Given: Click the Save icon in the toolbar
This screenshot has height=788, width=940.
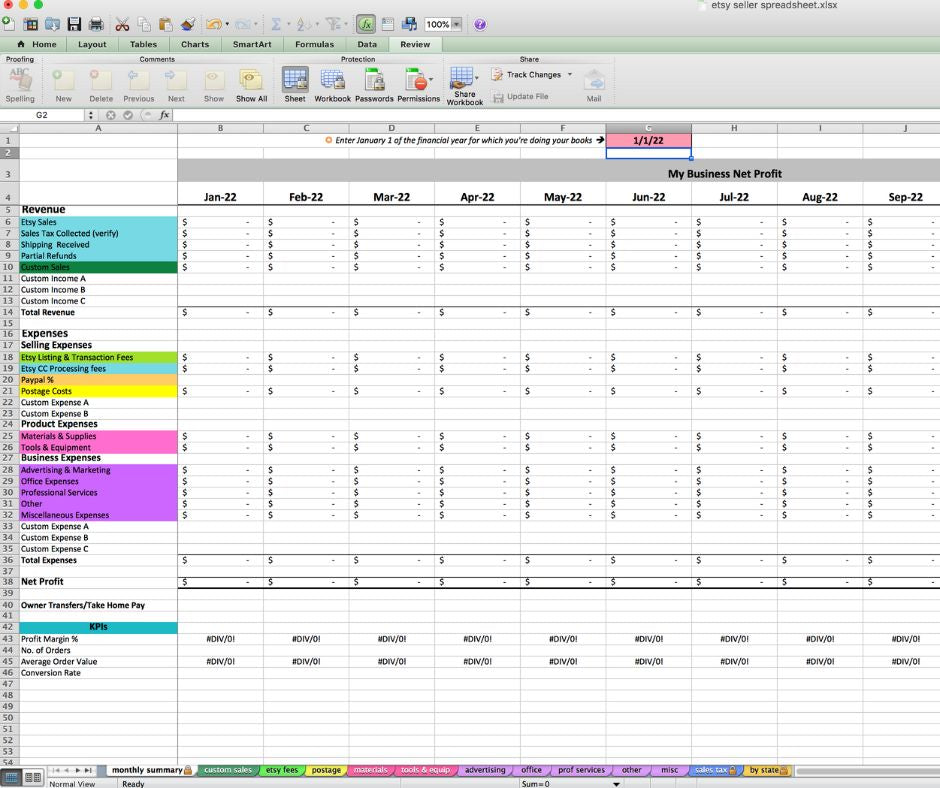Looking at the screenshot, I should [x=74, y=24].
